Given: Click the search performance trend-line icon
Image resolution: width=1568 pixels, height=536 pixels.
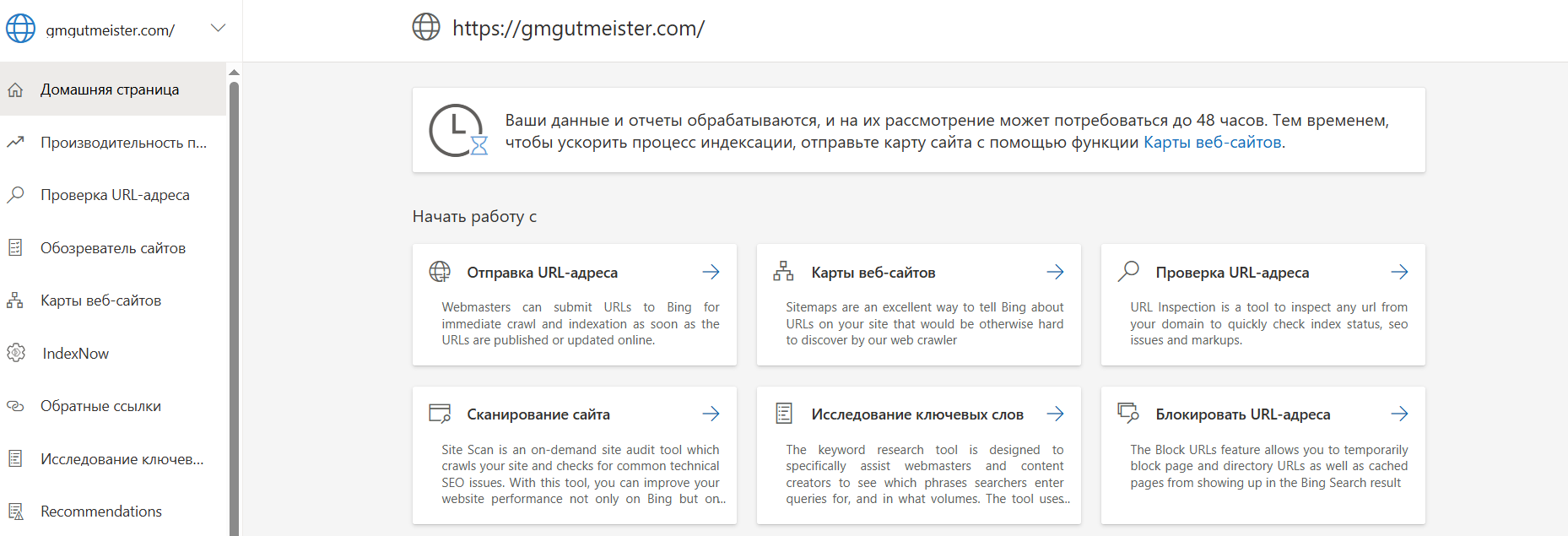Looking at the screenshot, I should [15, 143].
